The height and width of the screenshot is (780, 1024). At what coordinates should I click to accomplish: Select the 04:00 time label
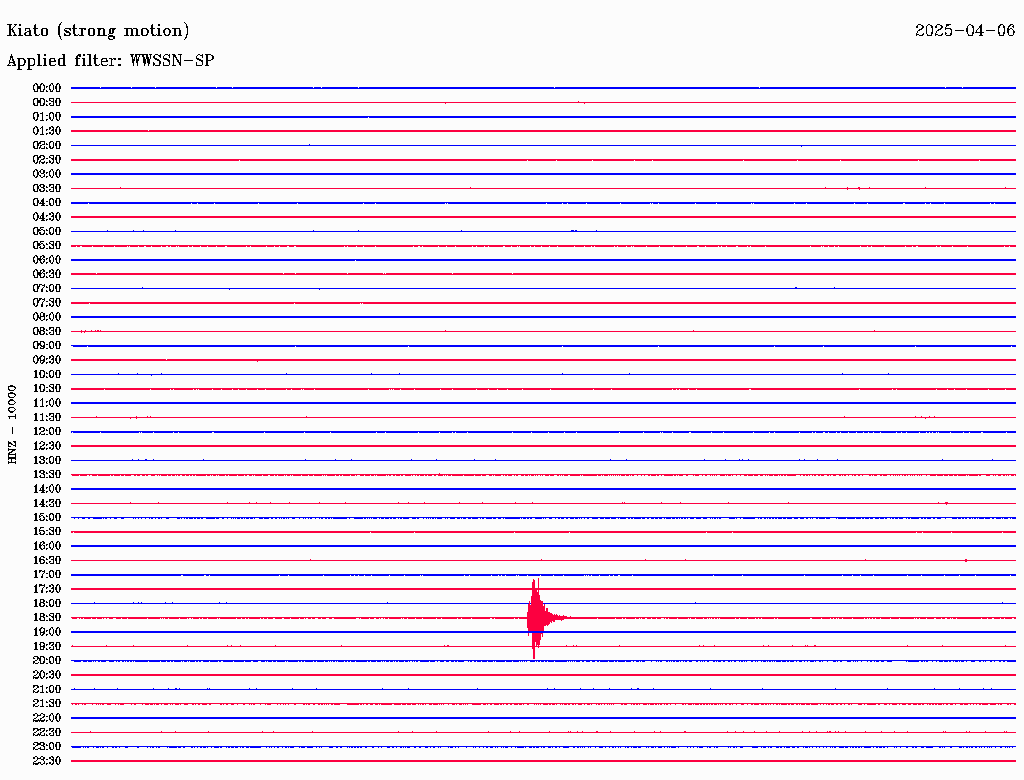point(47,203)
